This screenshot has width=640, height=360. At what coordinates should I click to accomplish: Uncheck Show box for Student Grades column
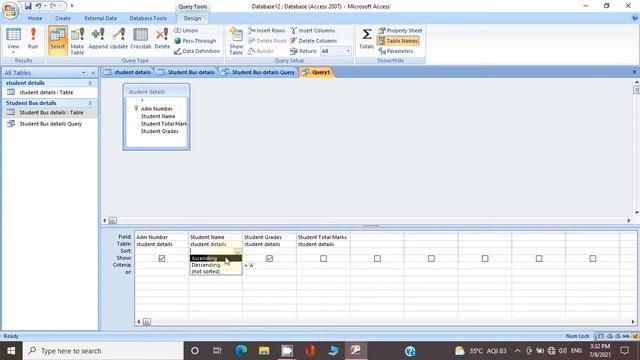[269, 258]
